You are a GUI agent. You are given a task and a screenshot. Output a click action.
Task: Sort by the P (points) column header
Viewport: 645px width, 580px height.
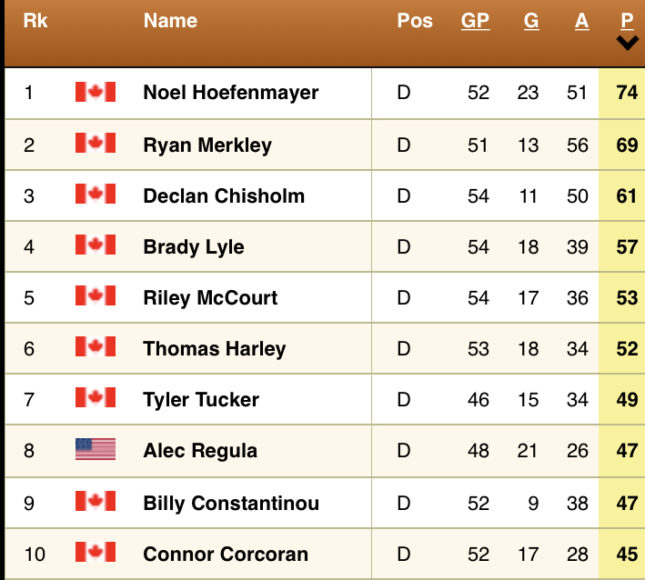pos(627,21)
